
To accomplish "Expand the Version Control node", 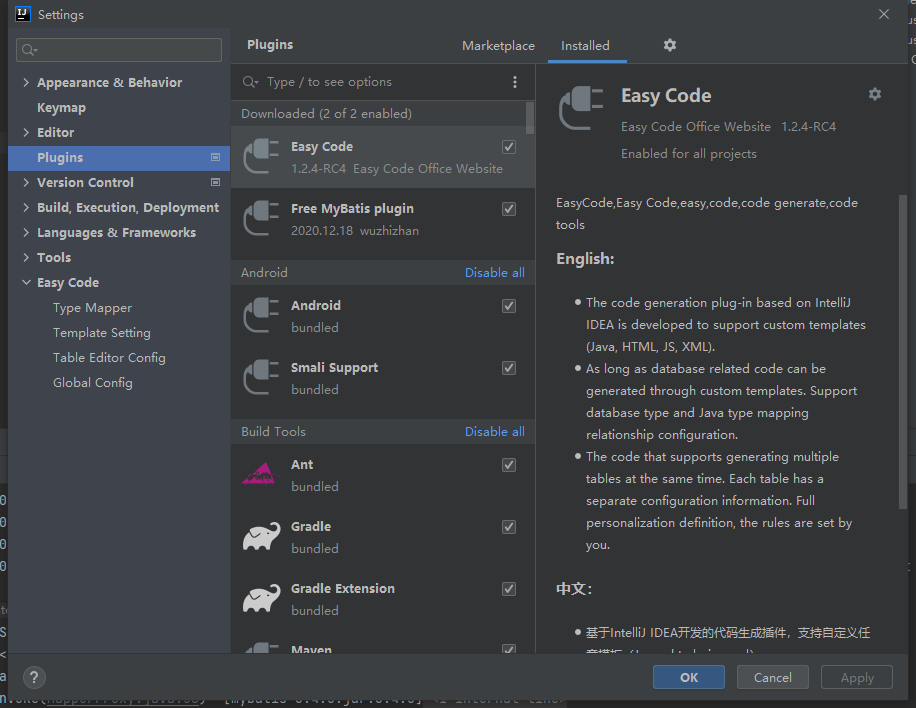I will (x=26, y=182).
